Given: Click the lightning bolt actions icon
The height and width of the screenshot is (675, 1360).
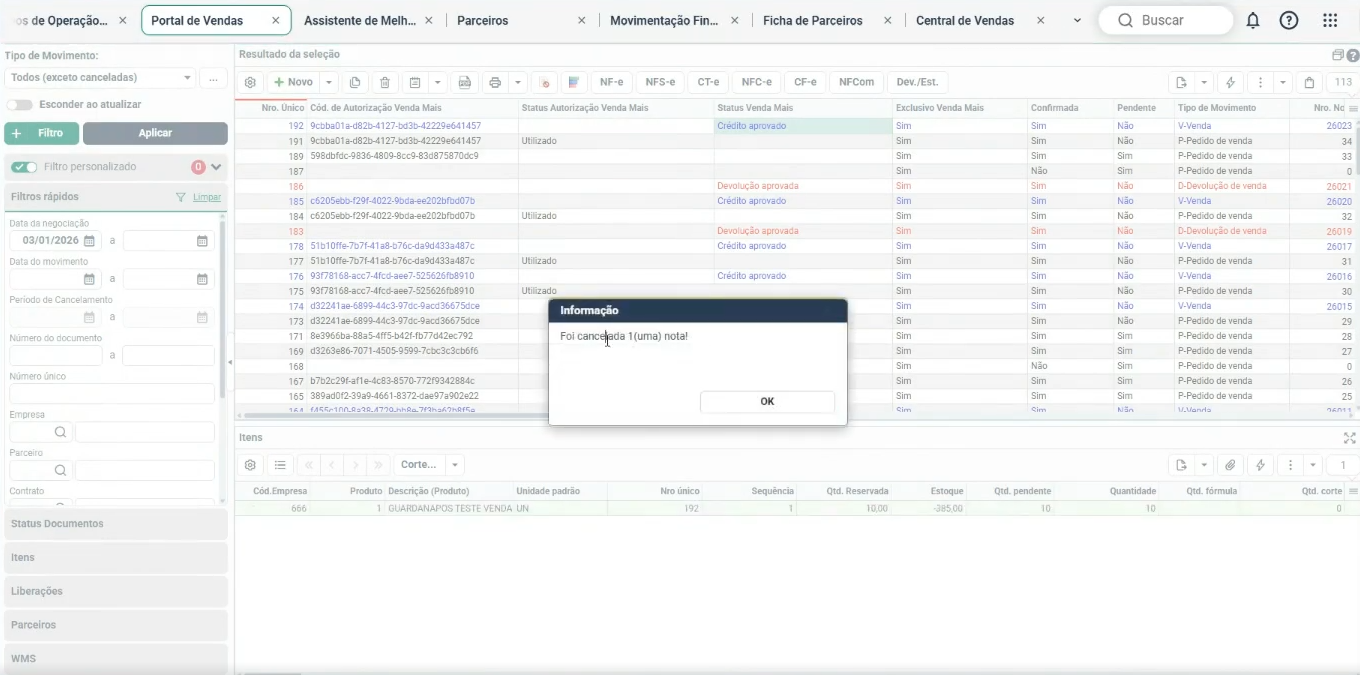Looking at the screenshot, I should 1231,82.
